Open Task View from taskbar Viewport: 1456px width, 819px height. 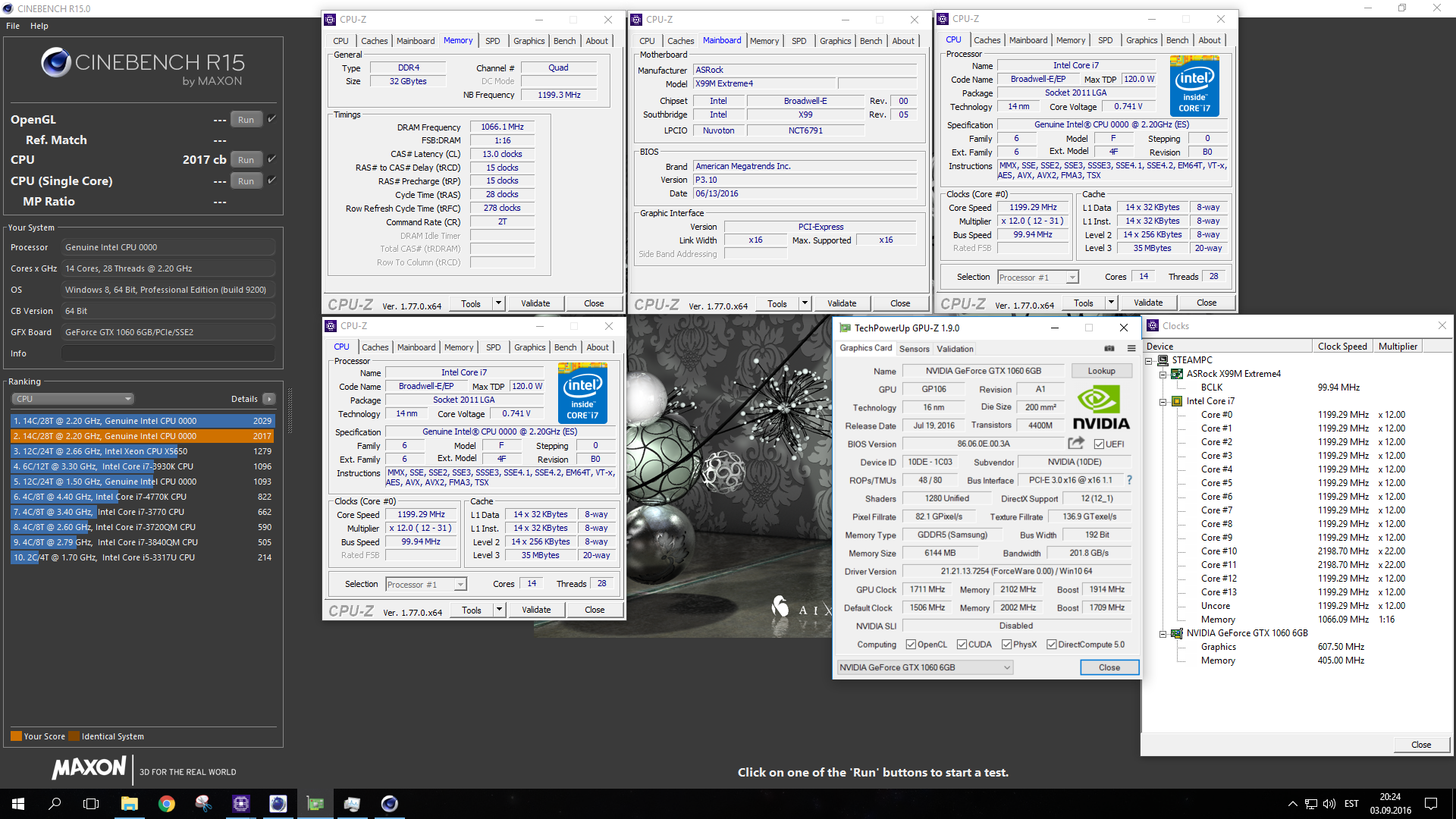91,804
